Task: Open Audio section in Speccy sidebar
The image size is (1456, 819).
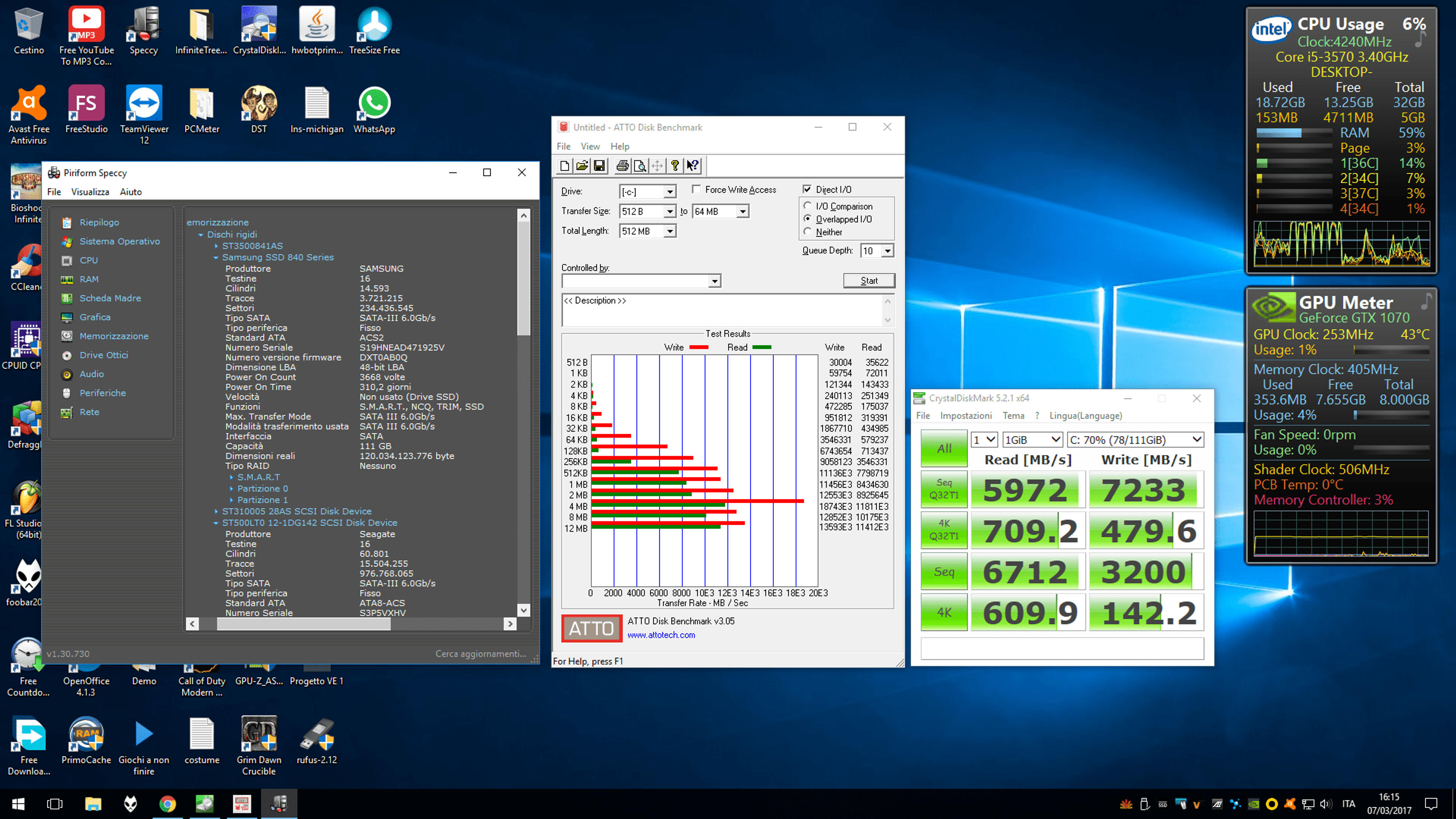Action: 91,373
